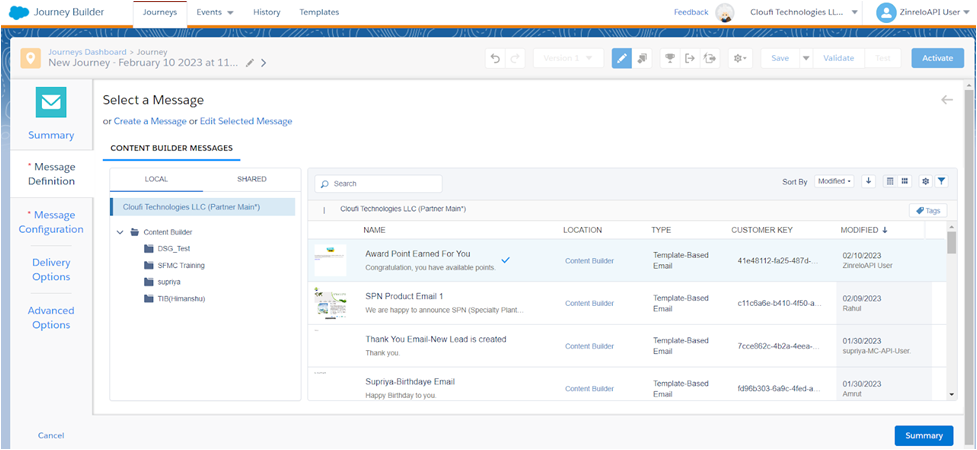This screenshot has width=977, height=450.
Task: Click the exit criteria icon
Action: click(690, 58)
